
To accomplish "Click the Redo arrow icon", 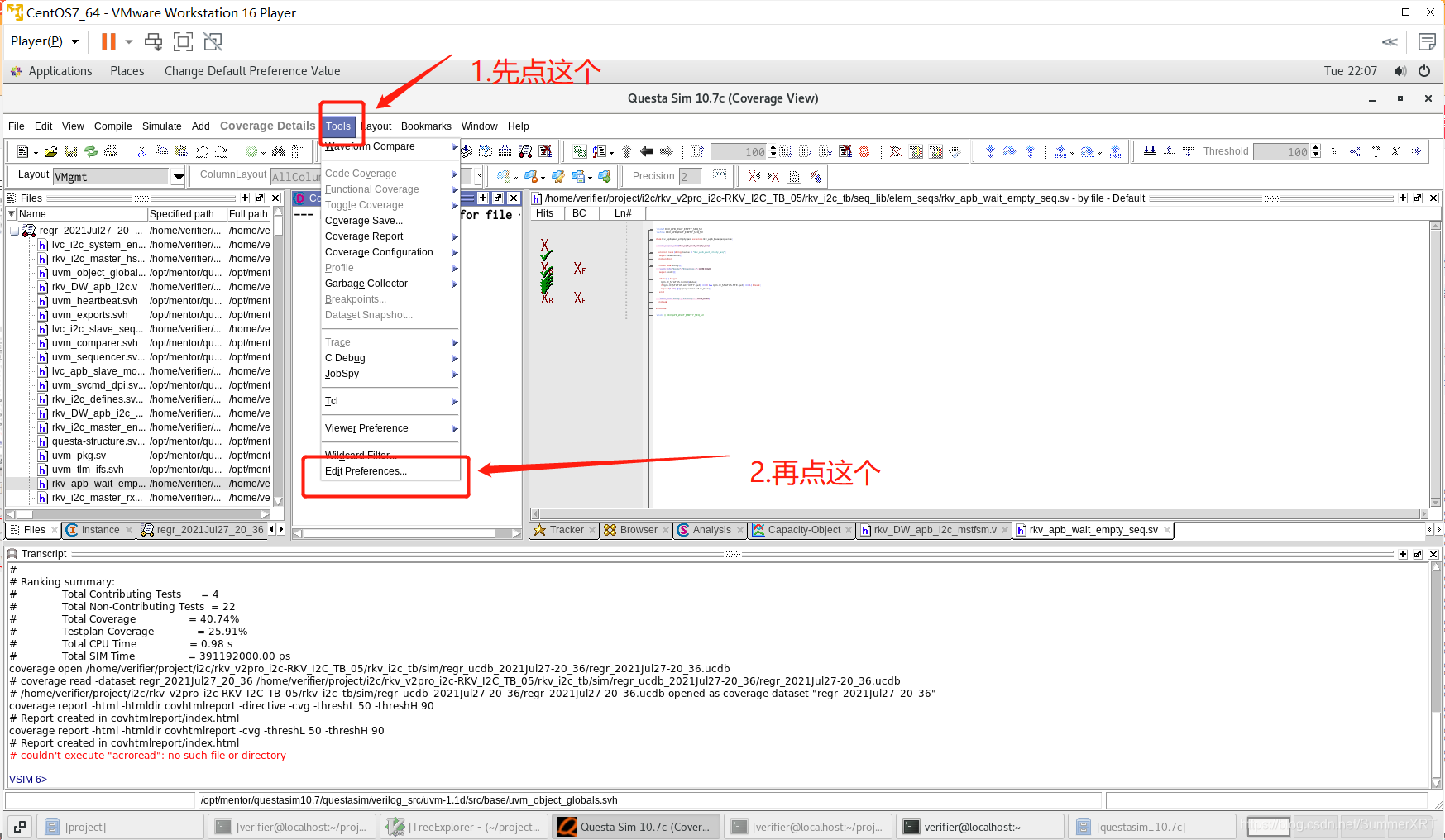I will coord(221,151).
